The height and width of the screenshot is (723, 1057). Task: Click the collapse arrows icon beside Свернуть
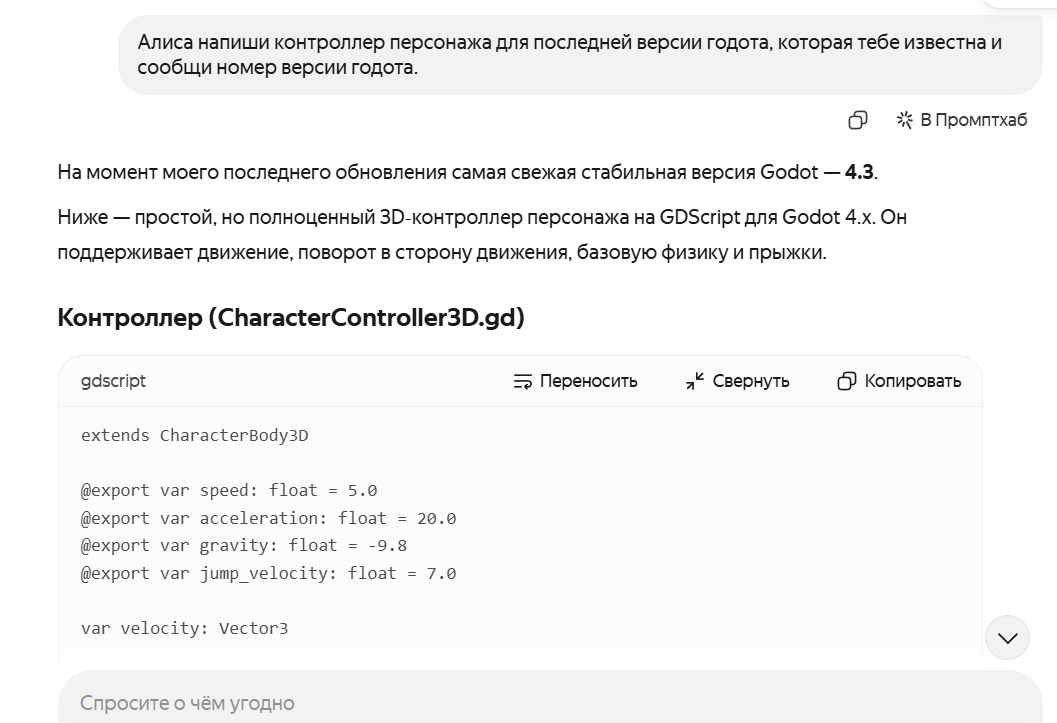click(695, 381)
